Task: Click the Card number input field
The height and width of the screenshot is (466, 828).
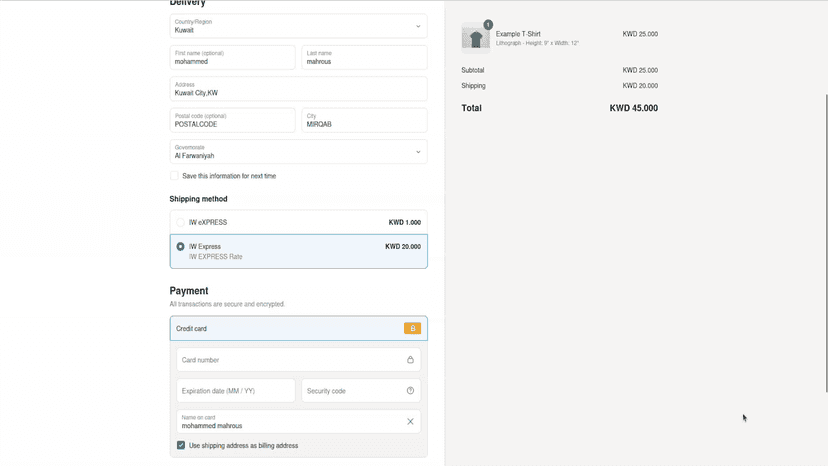Action: click(x=298, y=360)
